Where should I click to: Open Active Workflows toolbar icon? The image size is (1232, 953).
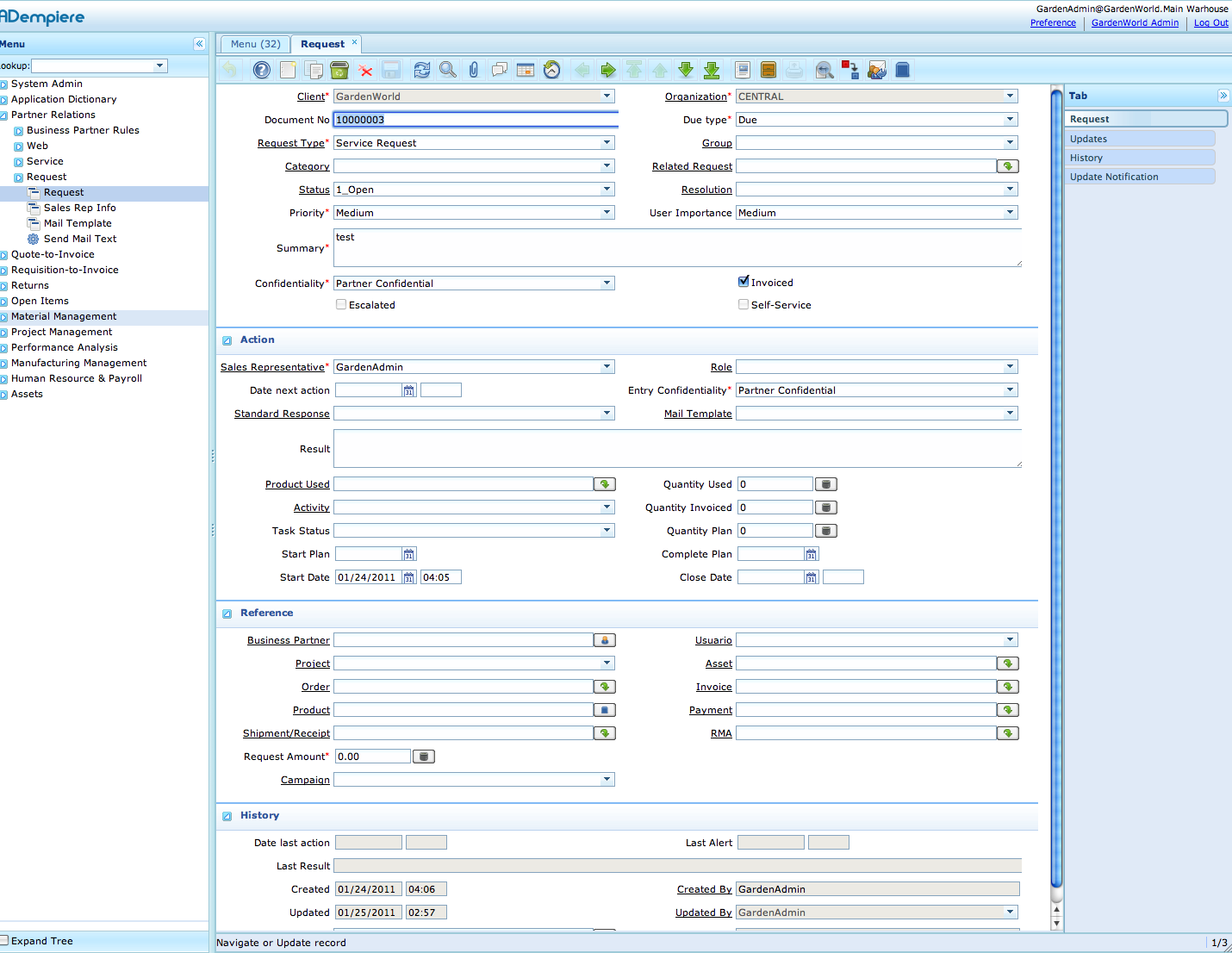(850, 70)
